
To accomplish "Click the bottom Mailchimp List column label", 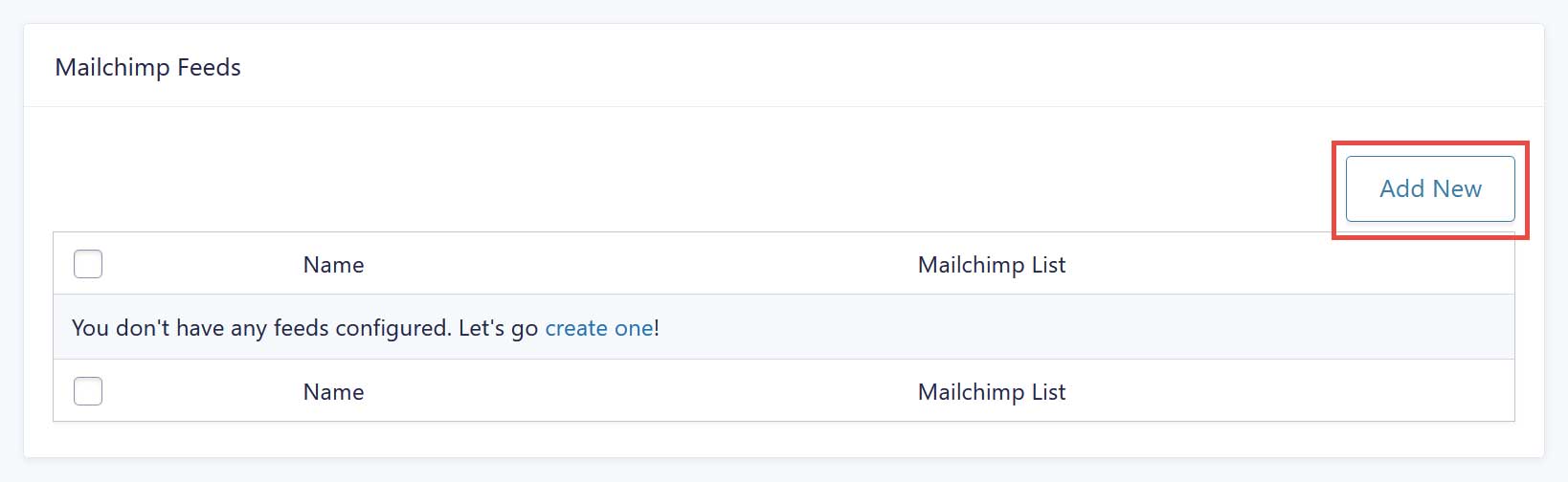I will [x=992, y=392].
